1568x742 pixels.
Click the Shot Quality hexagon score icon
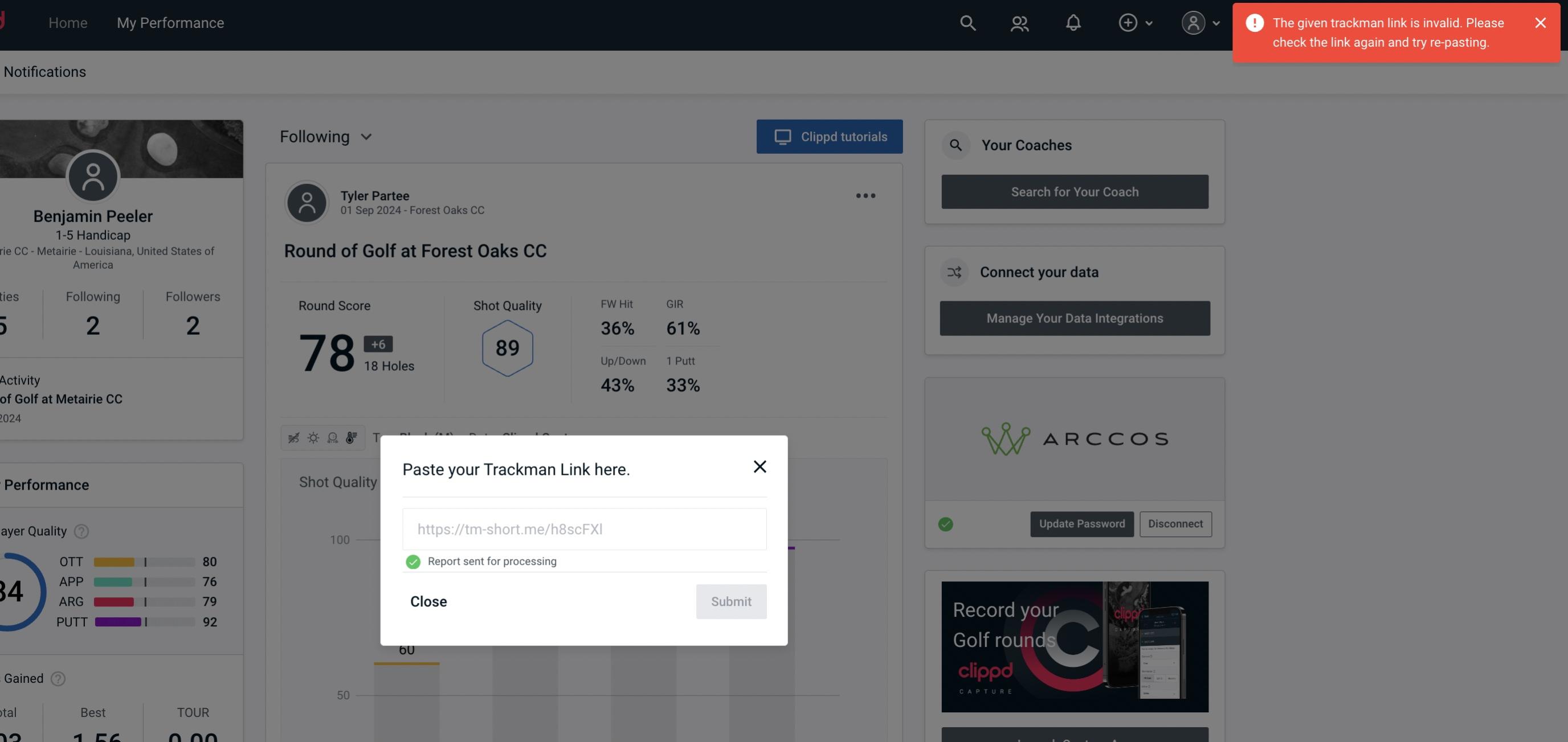[x=508, y=348]
